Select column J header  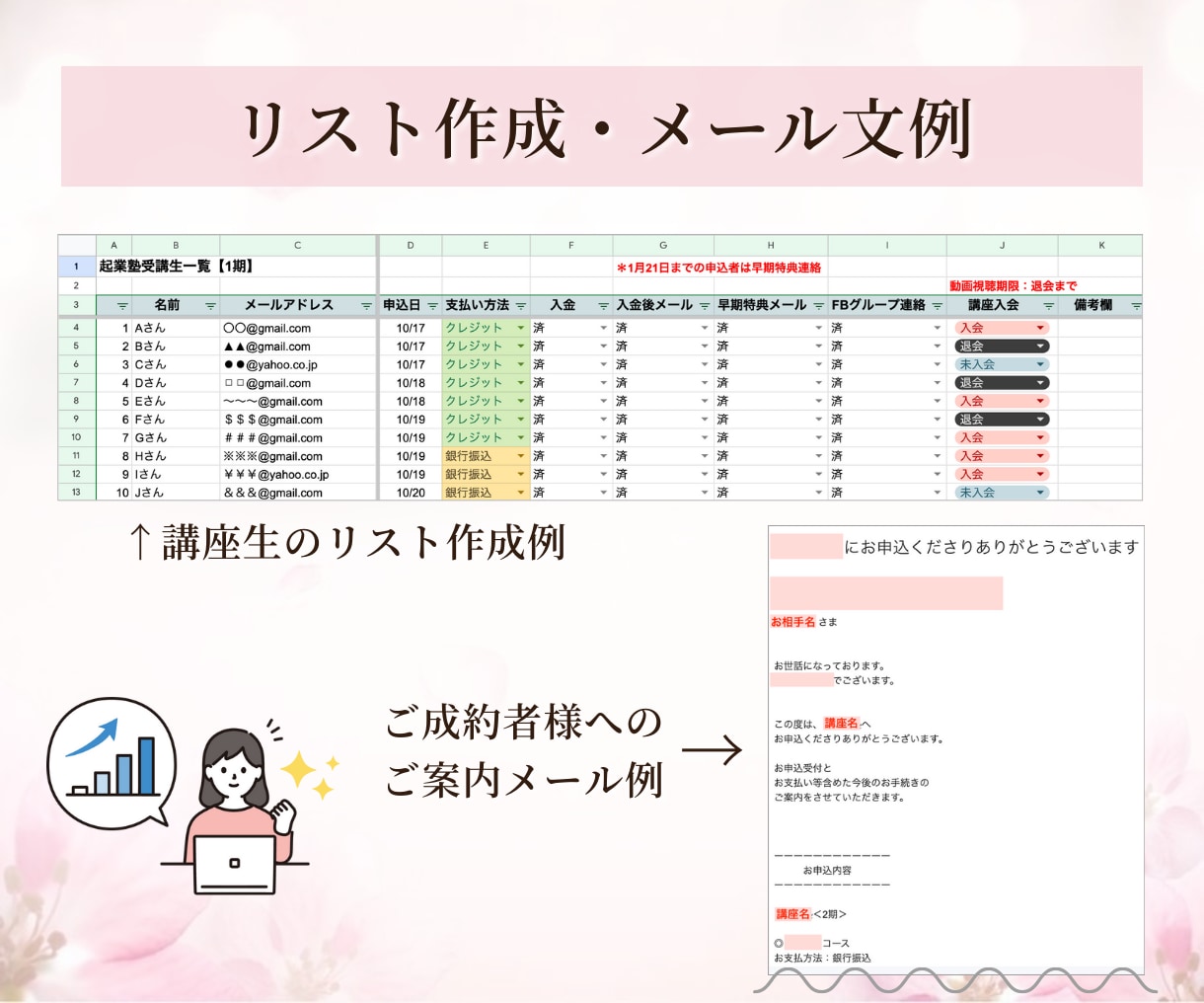(1002, 246)
